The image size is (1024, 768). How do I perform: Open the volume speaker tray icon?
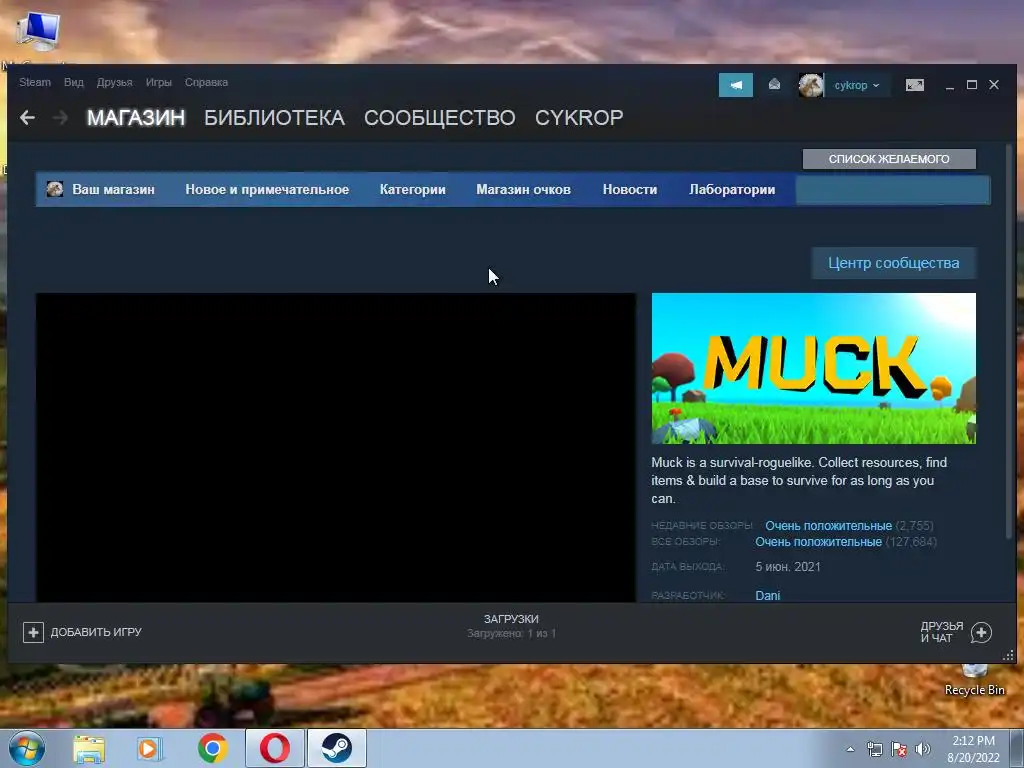(922, 749)
